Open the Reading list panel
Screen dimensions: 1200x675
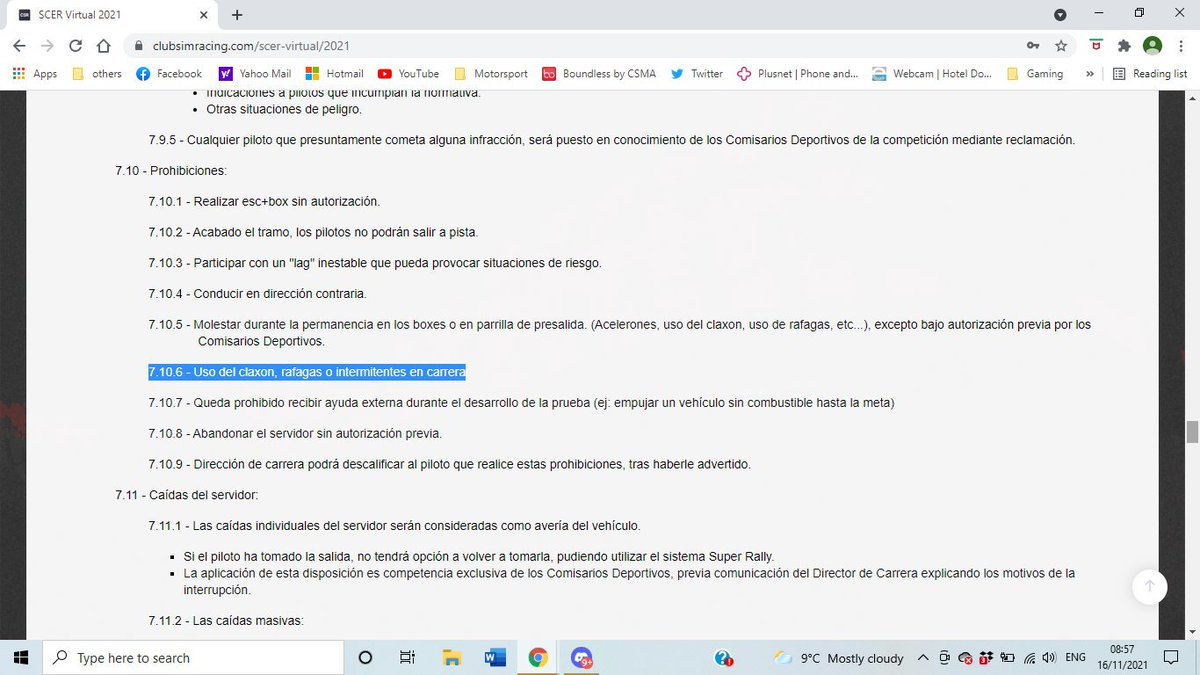coord(1150,73)
